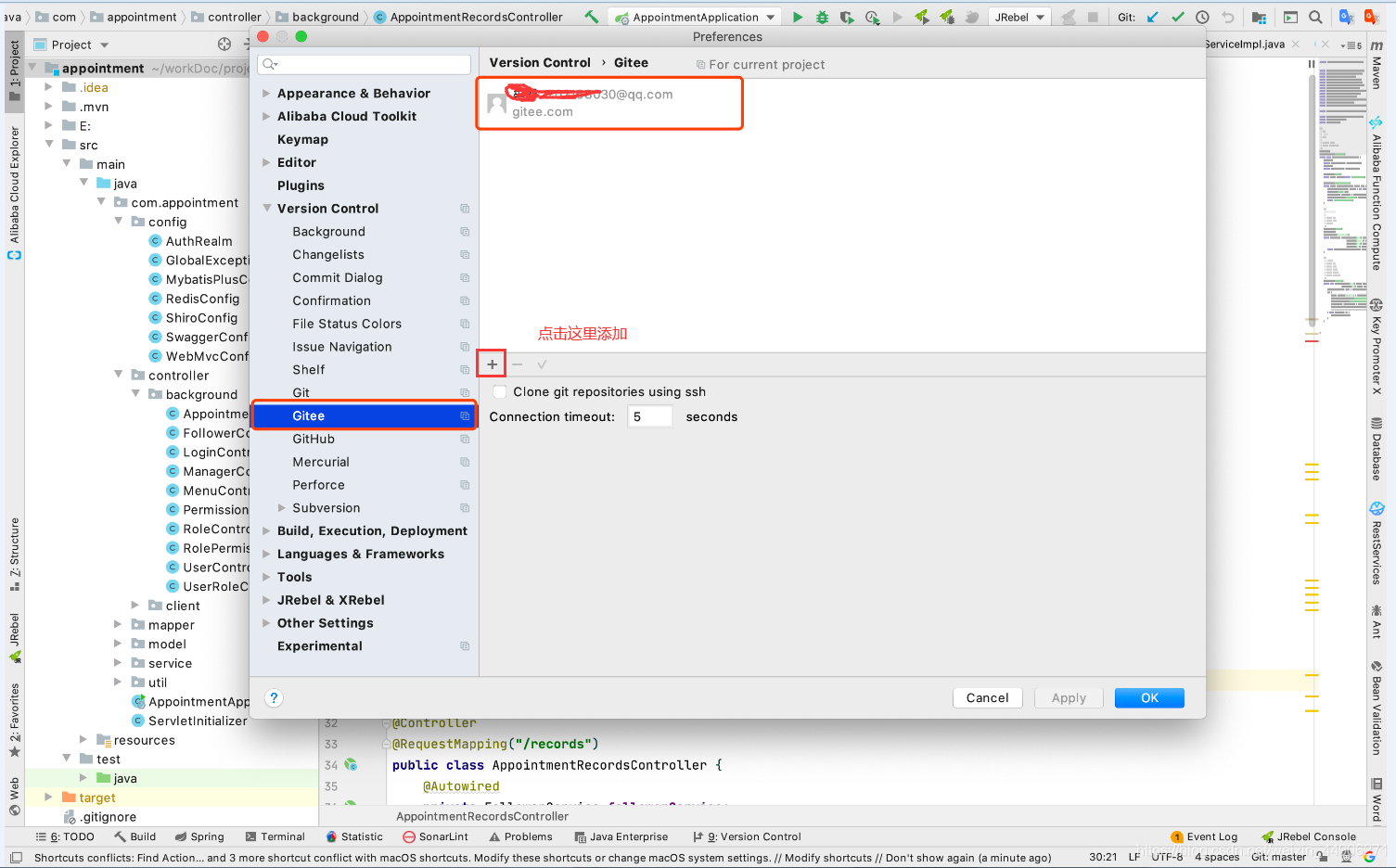Open the JRebel dropdown in toolbar
Image resolution: width=1396 pixels, height=868 pixels.
(1019, 17)
